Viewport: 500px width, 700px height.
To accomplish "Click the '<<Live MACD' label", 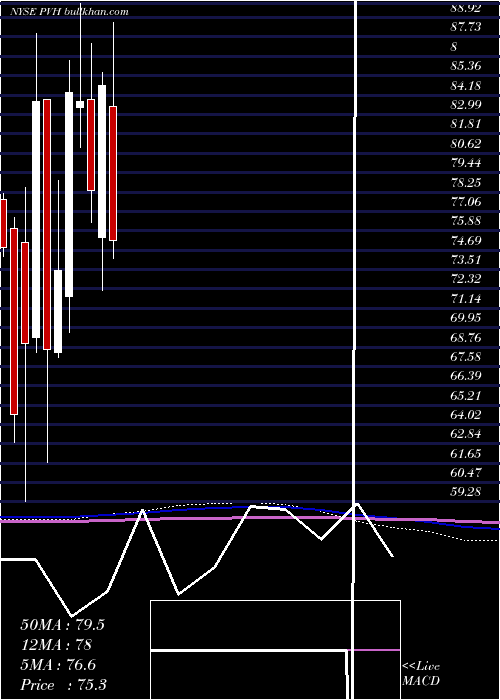I will [x=421, y=674].
